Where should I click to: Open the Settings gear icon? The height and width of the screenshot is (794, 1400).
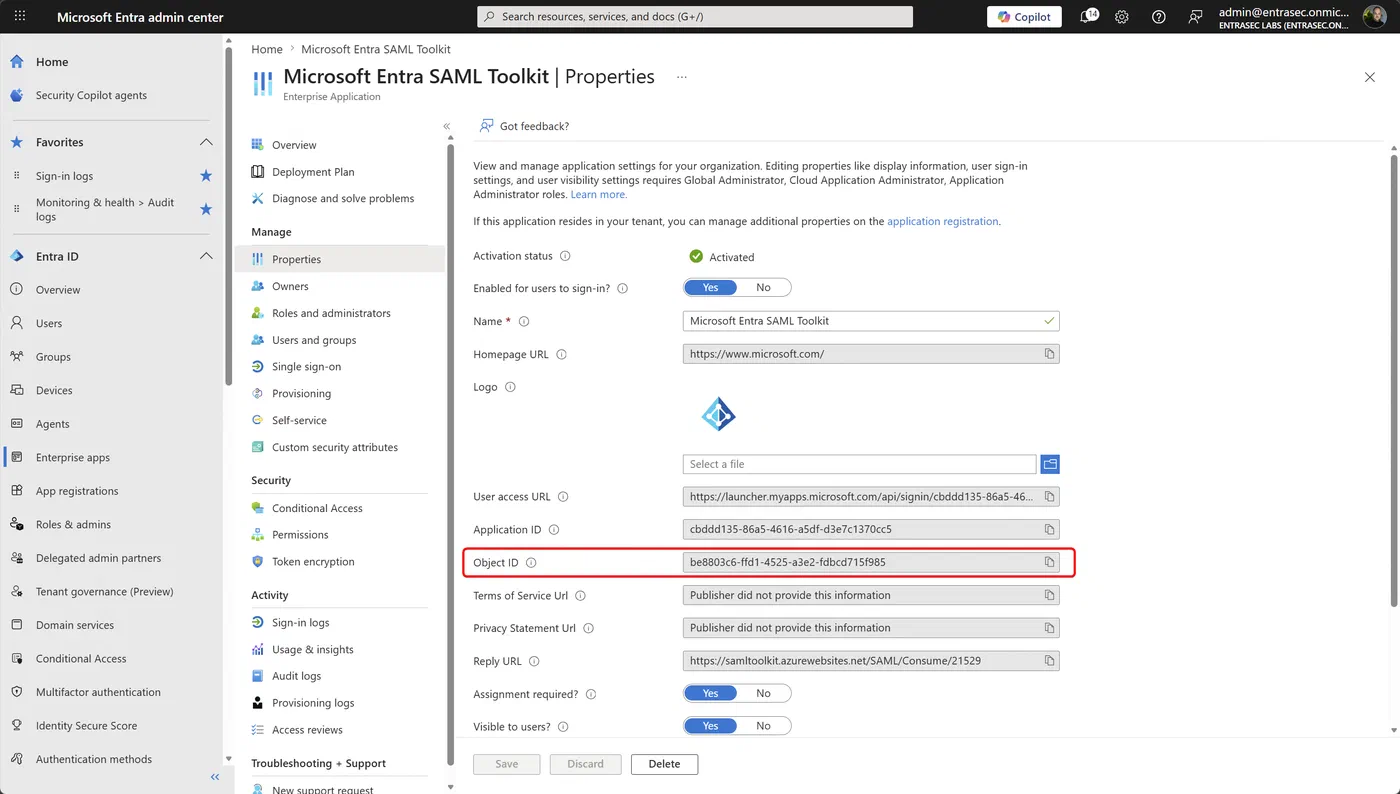[1122, 17]
